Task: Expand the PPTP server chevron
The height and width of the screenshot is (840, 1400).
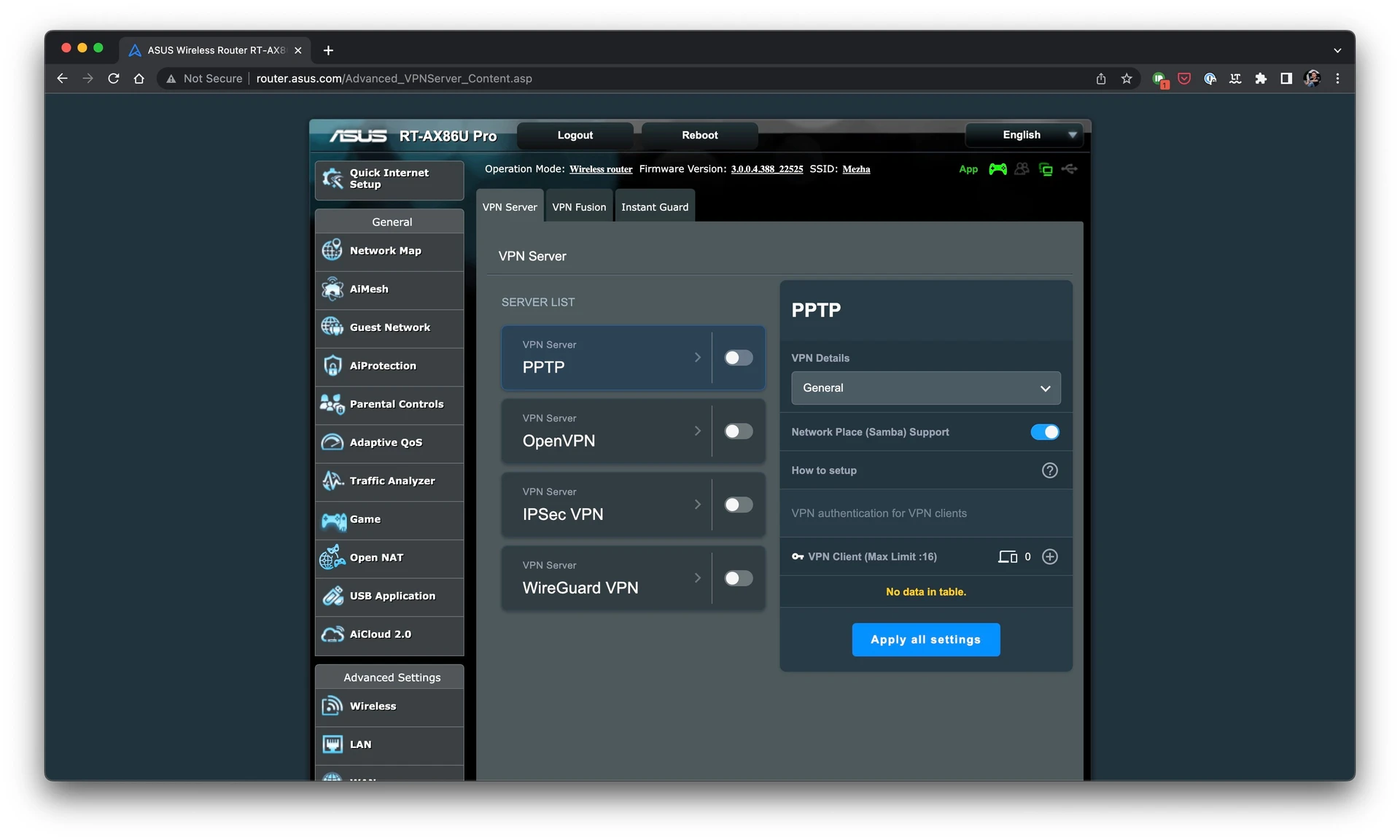Action: [x=698, y=357]
